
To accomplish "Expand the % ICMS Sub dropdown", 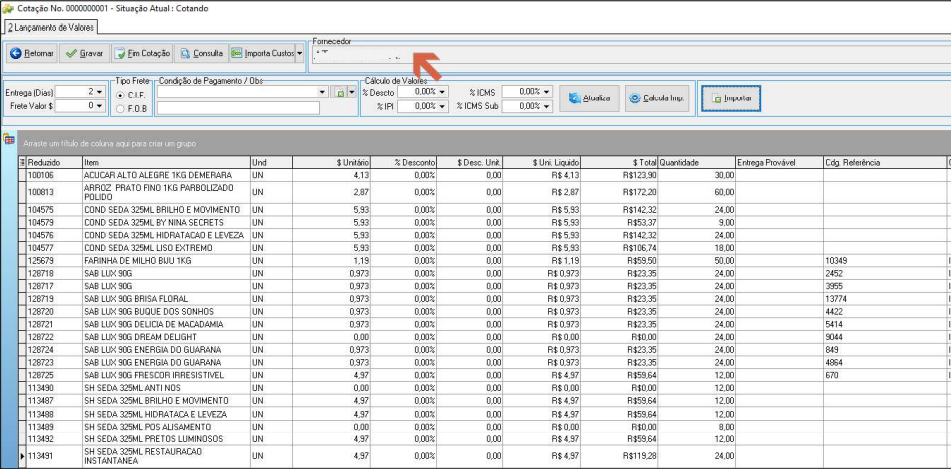I will 548,106.
